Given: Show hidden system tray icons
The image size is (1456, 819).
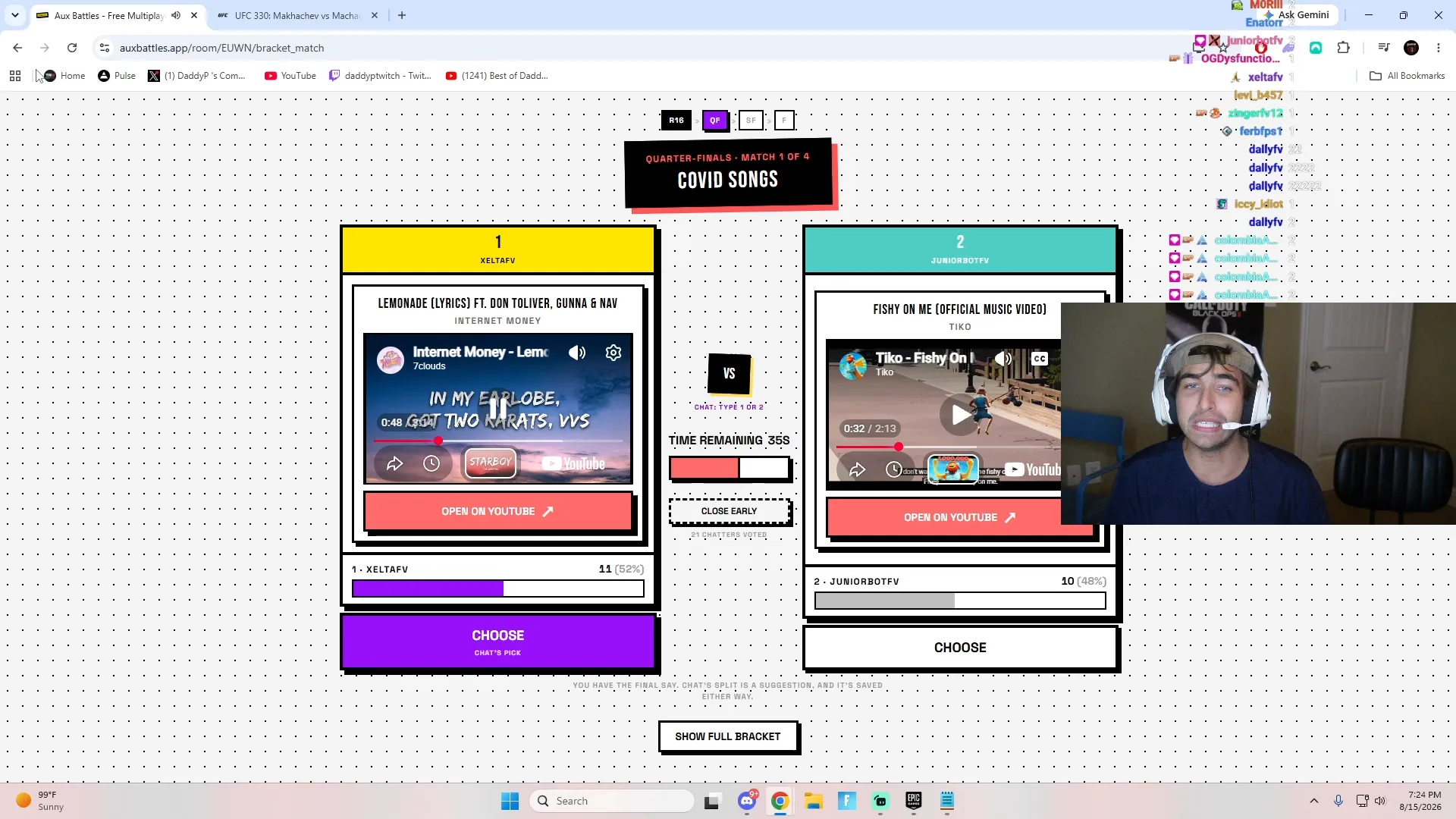Looking at the screenshot, I should coord(1314,801).
